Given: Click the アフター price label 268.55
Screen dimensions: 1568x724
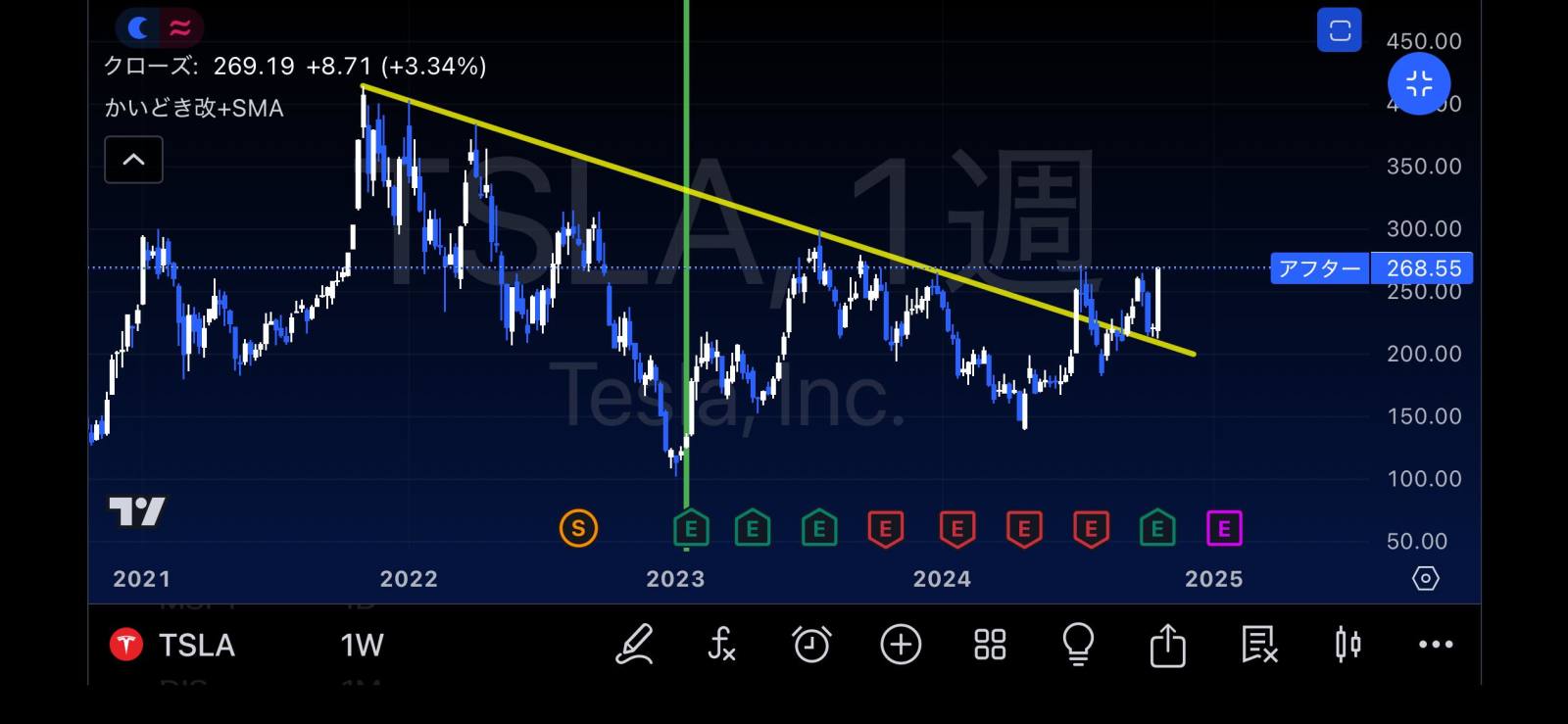Looking at the screenshot, I should 1371,267.
